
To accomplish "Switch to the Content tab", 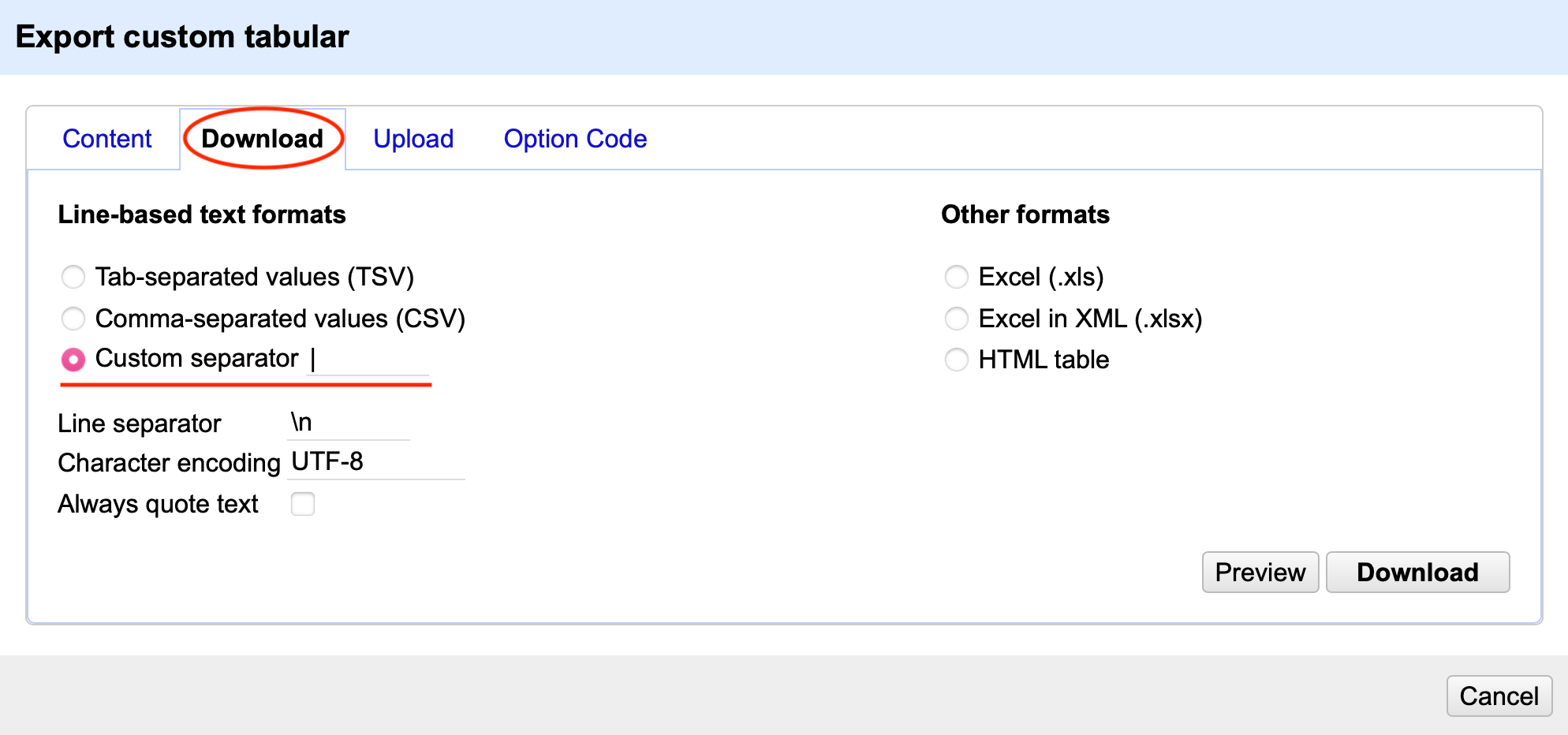I will [106, 139].
